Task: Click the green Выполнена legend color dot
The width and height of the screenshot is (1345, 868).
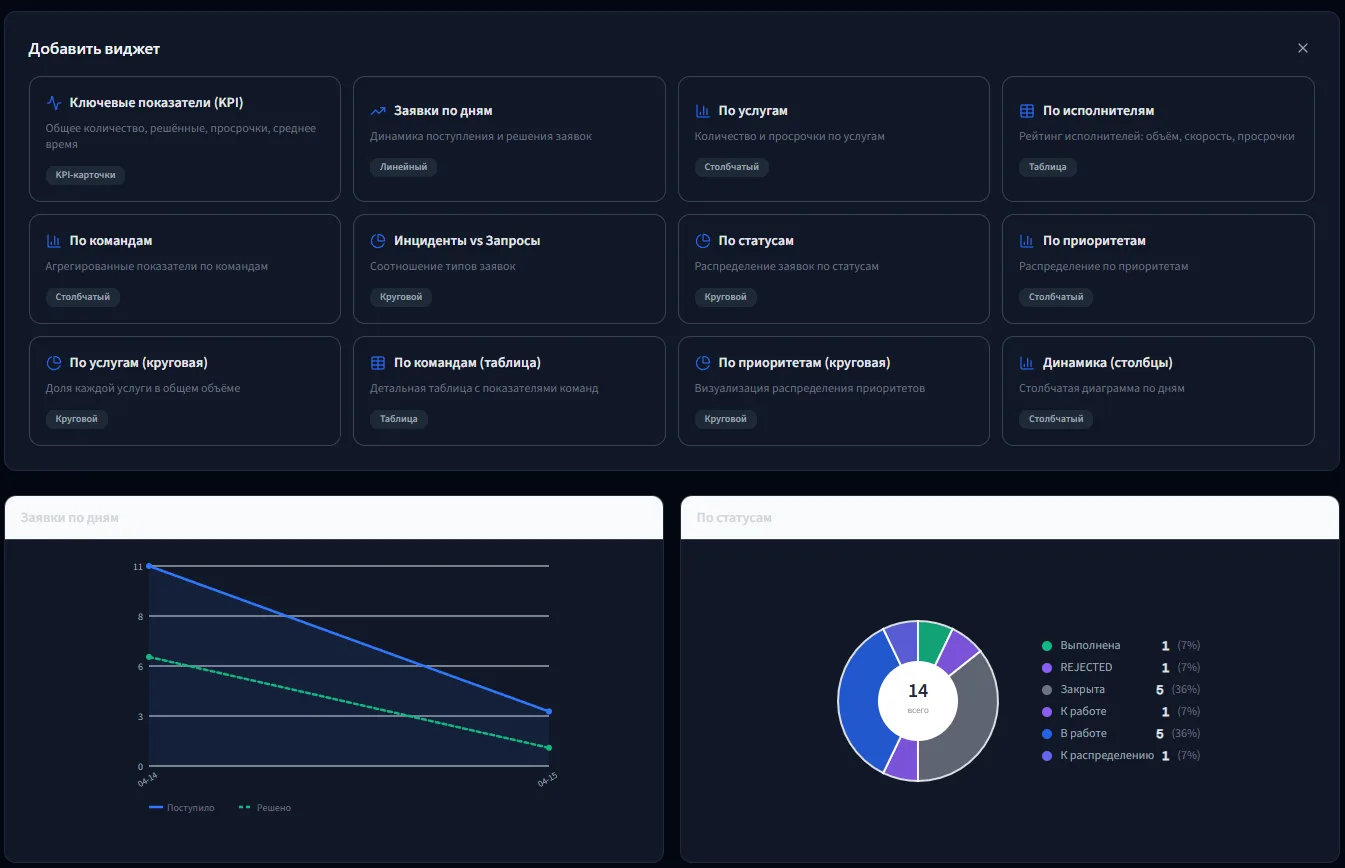Action: (1047, 646)
